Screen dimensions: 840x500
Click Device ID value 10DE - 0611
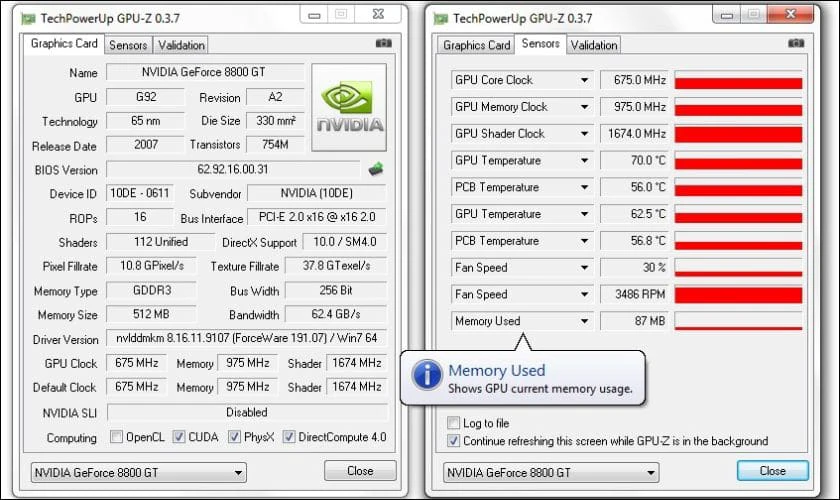click(x=140, y=193)
